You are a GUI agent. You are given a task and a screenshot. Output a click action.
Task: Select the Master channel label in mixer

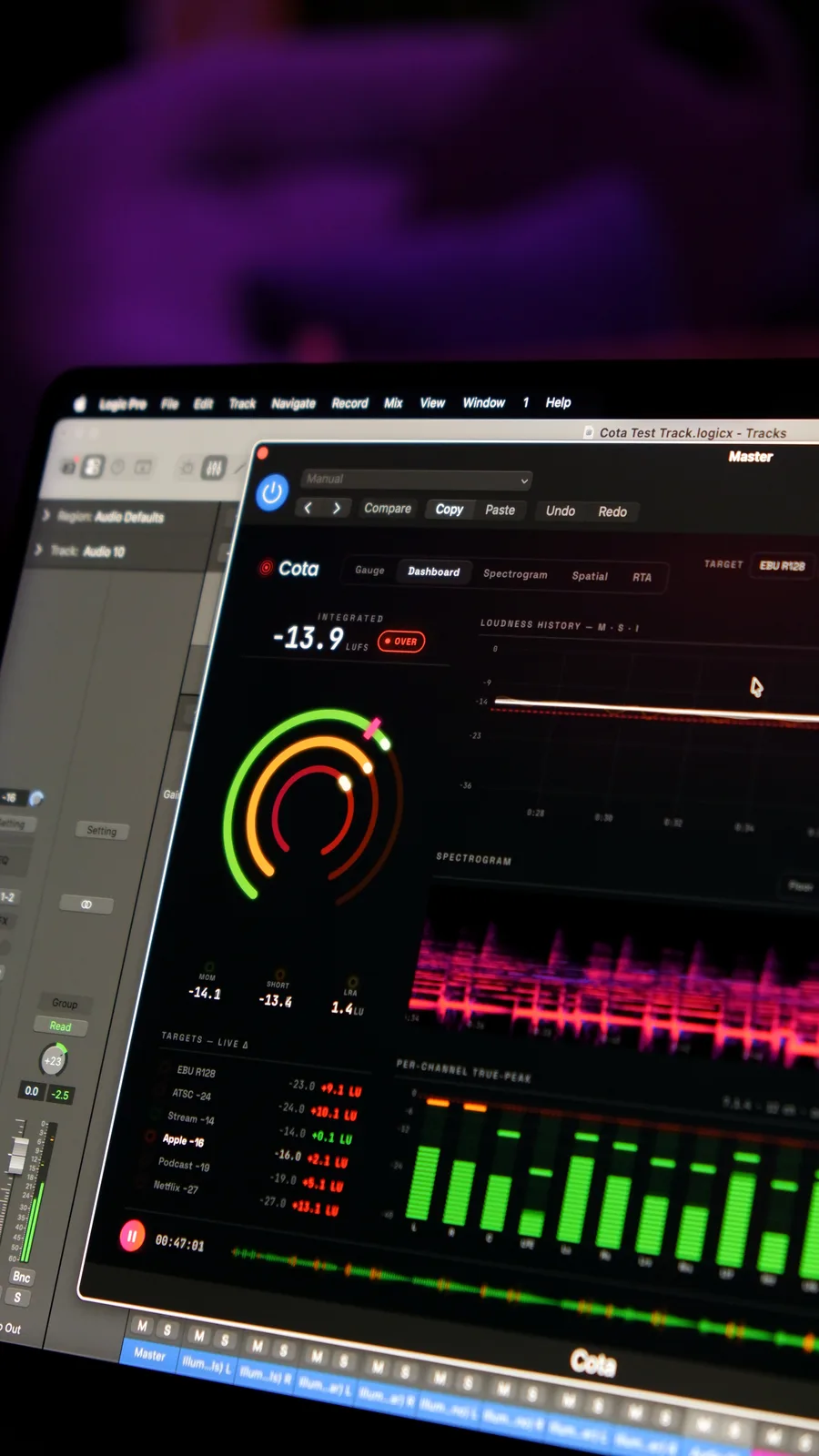(x=150, y=1354)
